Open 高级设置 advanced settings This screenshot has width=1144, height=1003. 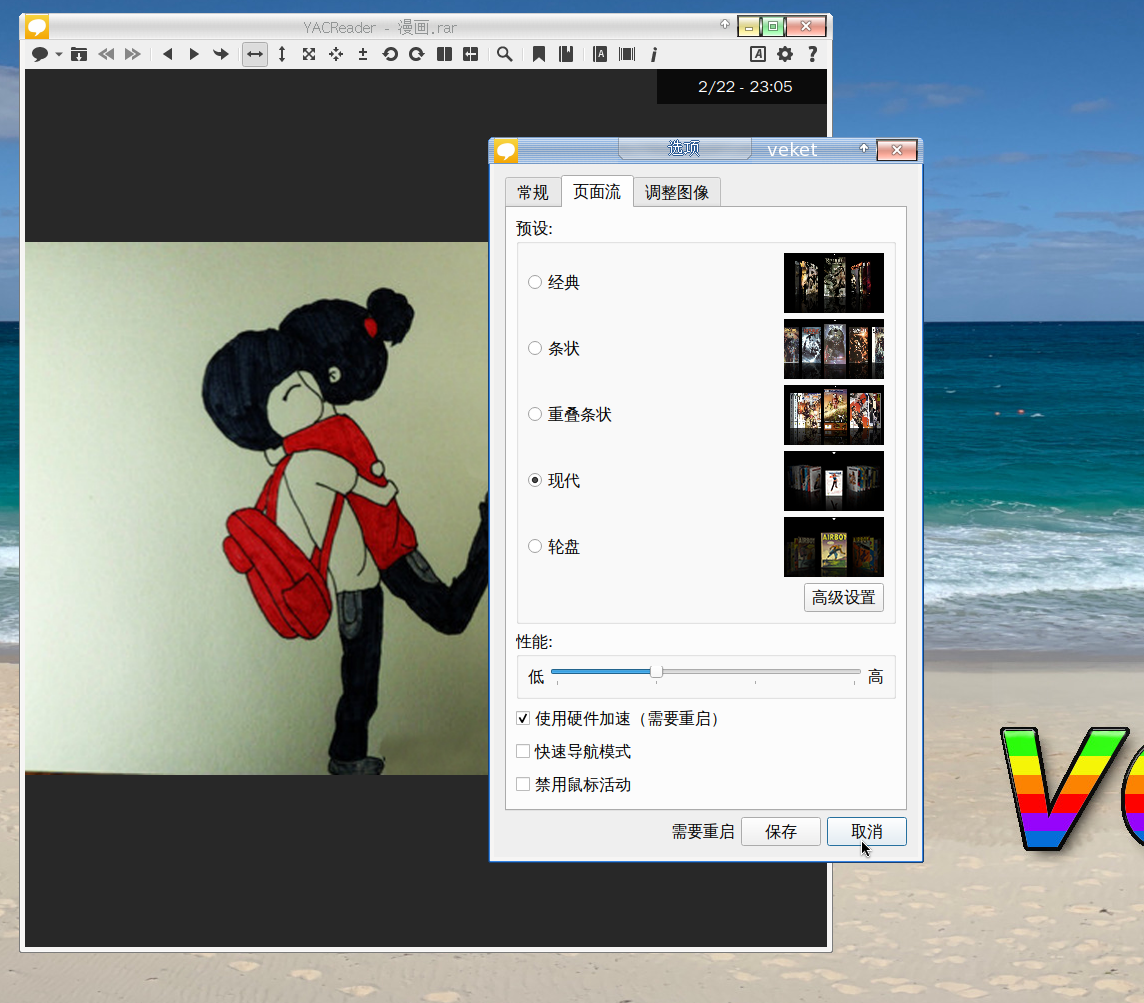[x=844, y=597]
